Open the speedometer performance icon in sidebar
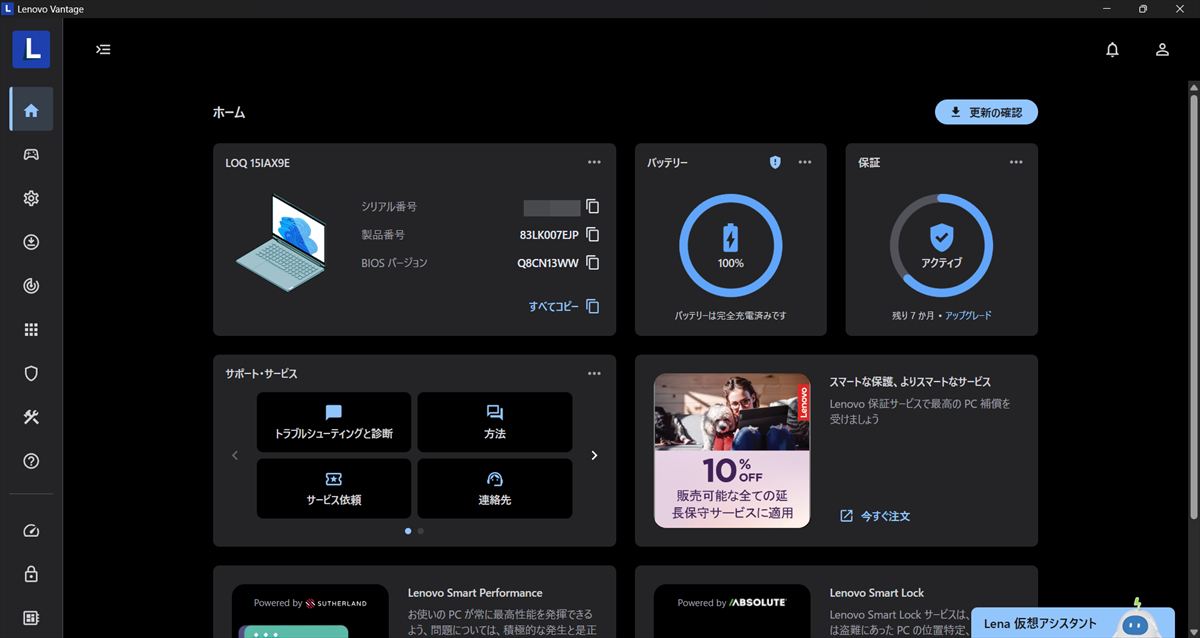Image resolution: width=1200 pixels, height=638 pixels. [x=31, y=531]
